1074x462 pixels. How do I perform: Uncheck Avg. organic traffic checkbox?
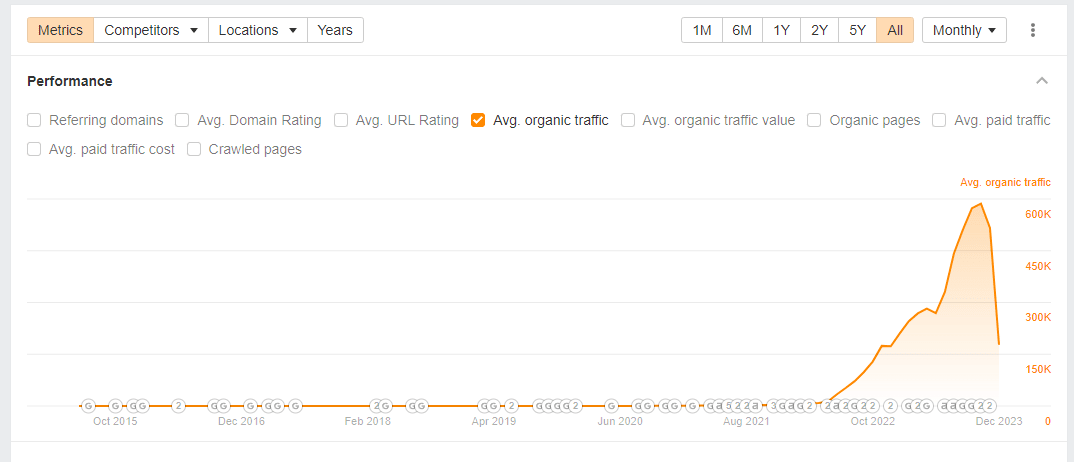pos(478,120)
